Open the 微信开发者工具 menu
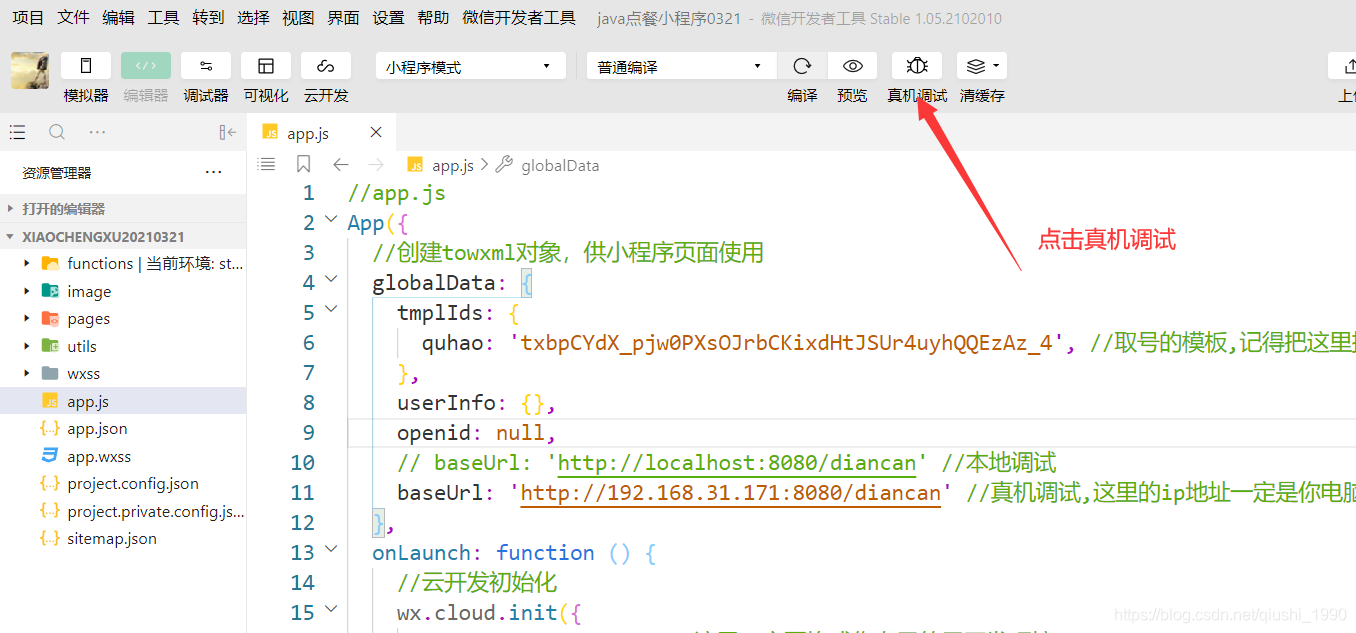Image resolution: width=1356 pixels, height=633 pixels. tap(519, 18)
